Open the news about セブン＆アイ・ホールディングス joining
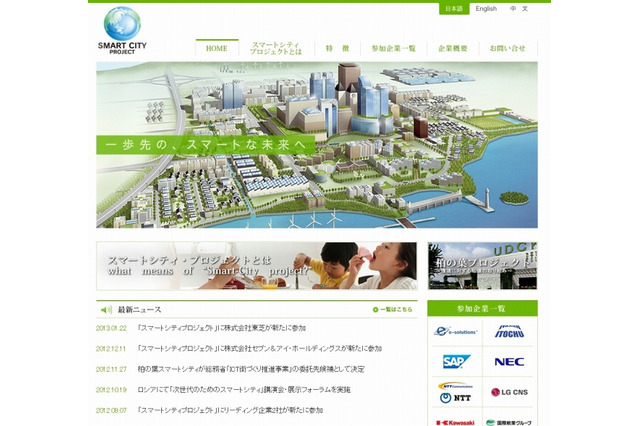This screenshot has width=640, height=426. click(x=260, y=348)
